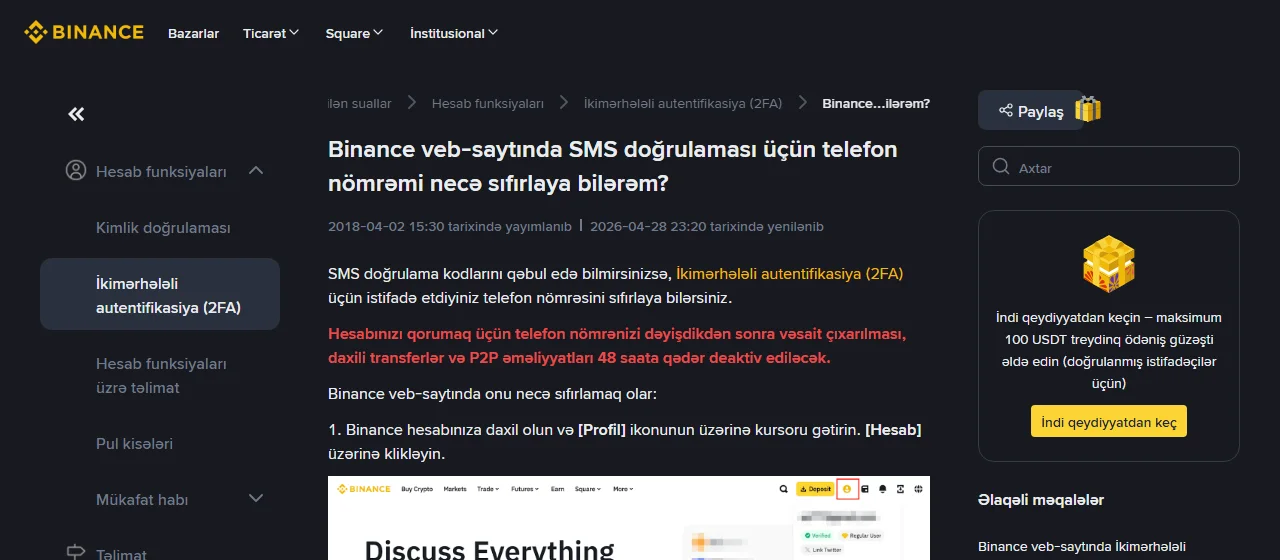Open Hesab funksiyaları üzrə təlimat sidebar item
Viewport: 1280px width, 560px height.
tap(161, 375)
